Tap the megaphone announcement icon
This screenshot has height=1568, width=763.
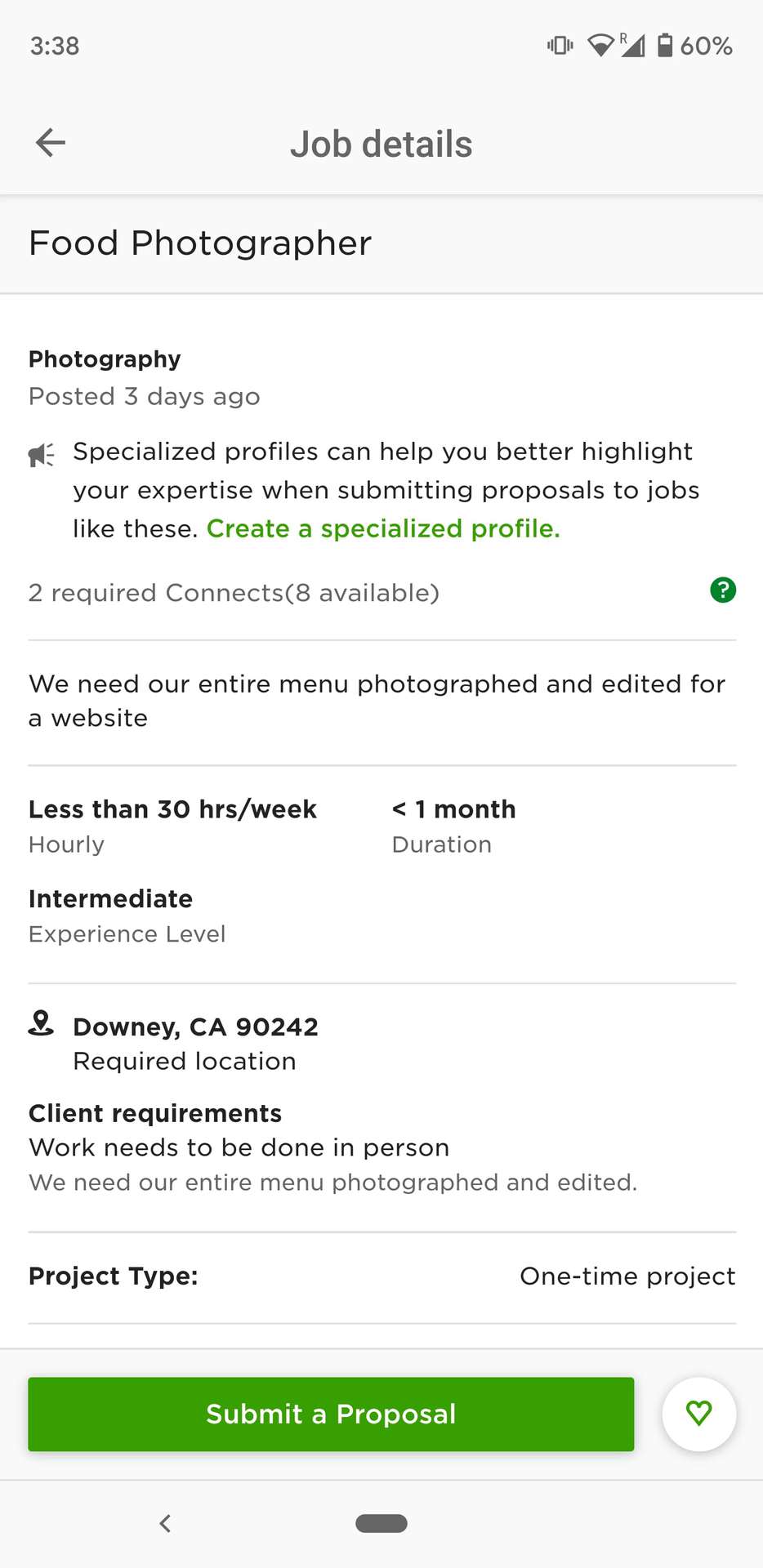click(41, 454)
